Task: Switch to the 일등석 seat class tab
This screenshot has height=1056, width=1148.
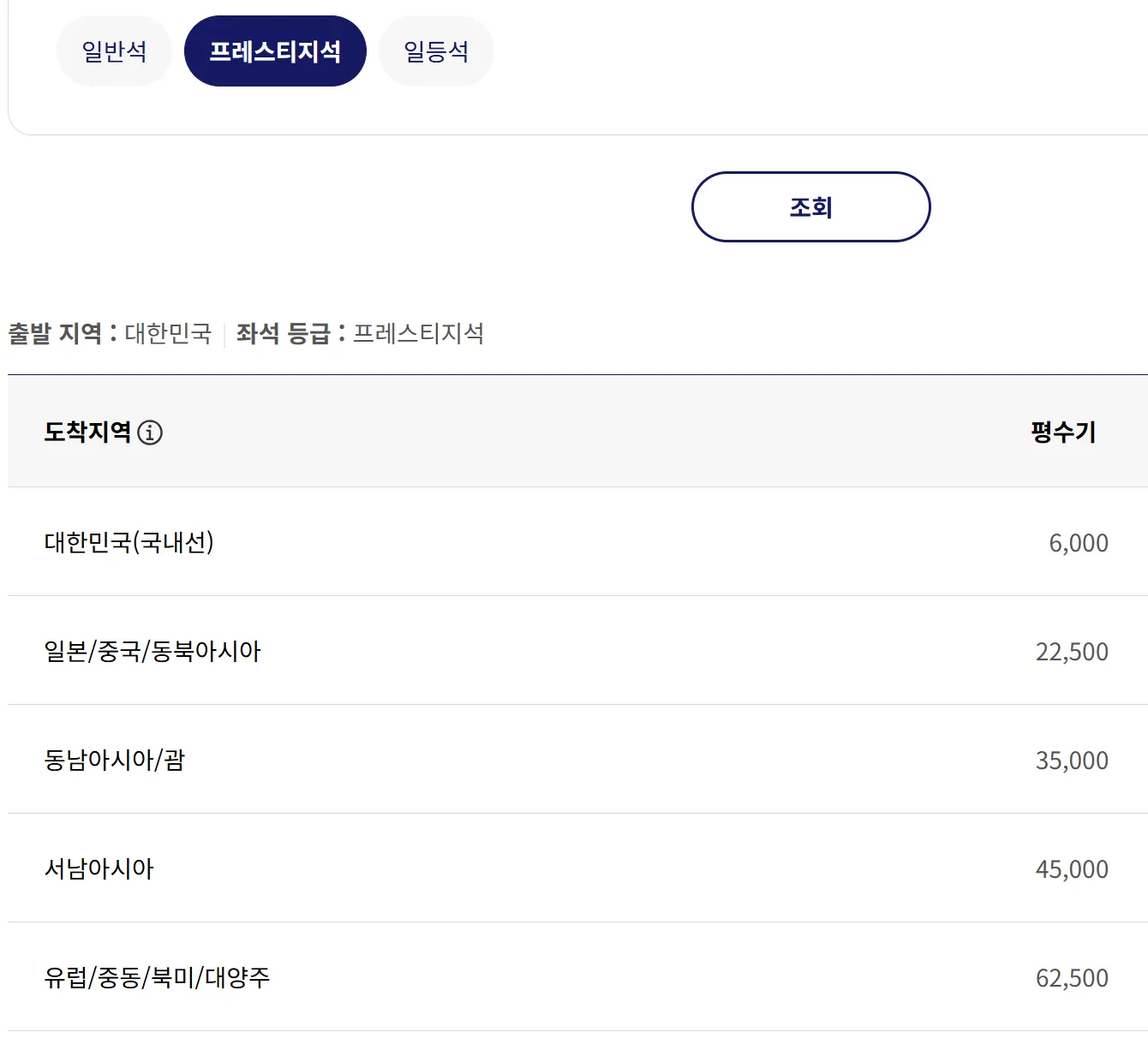Action: pos(436,51)
